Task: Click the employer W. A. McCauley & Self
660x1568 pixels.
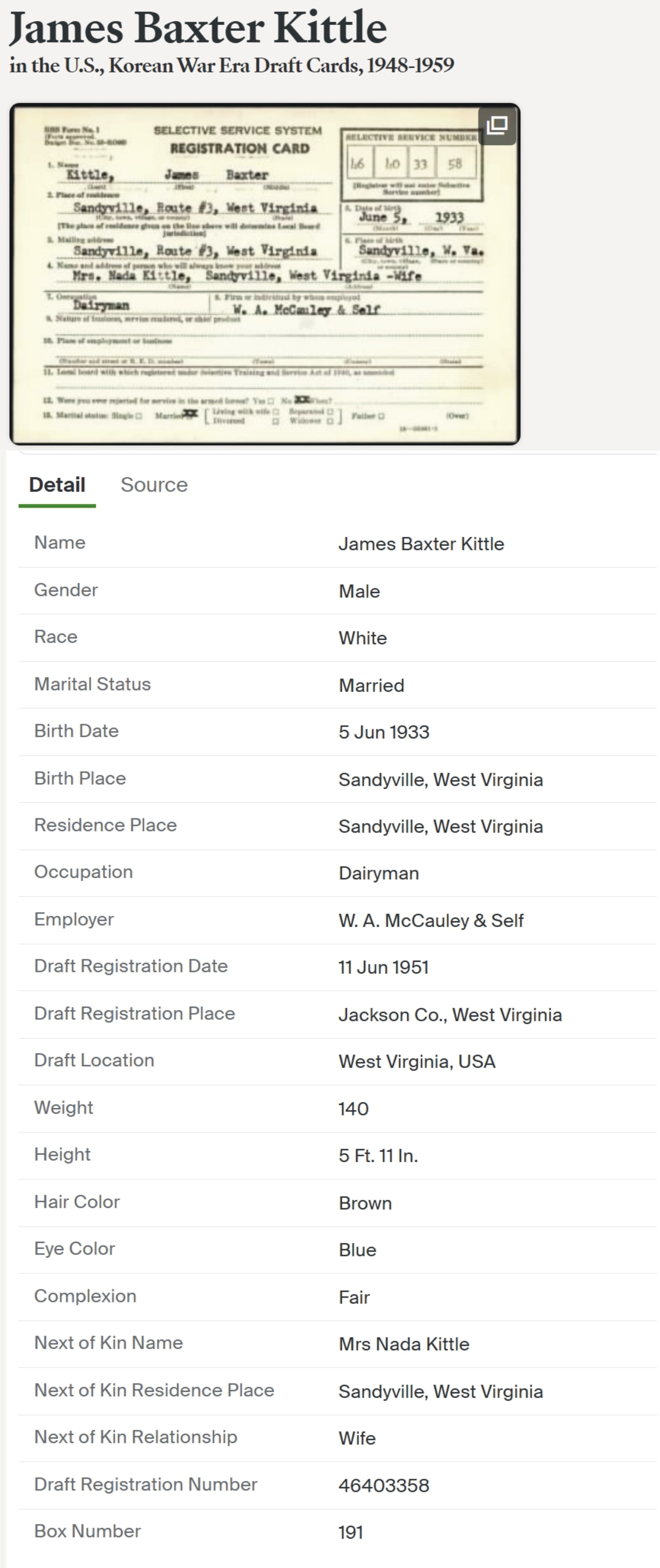Action: tap(431, 920)
